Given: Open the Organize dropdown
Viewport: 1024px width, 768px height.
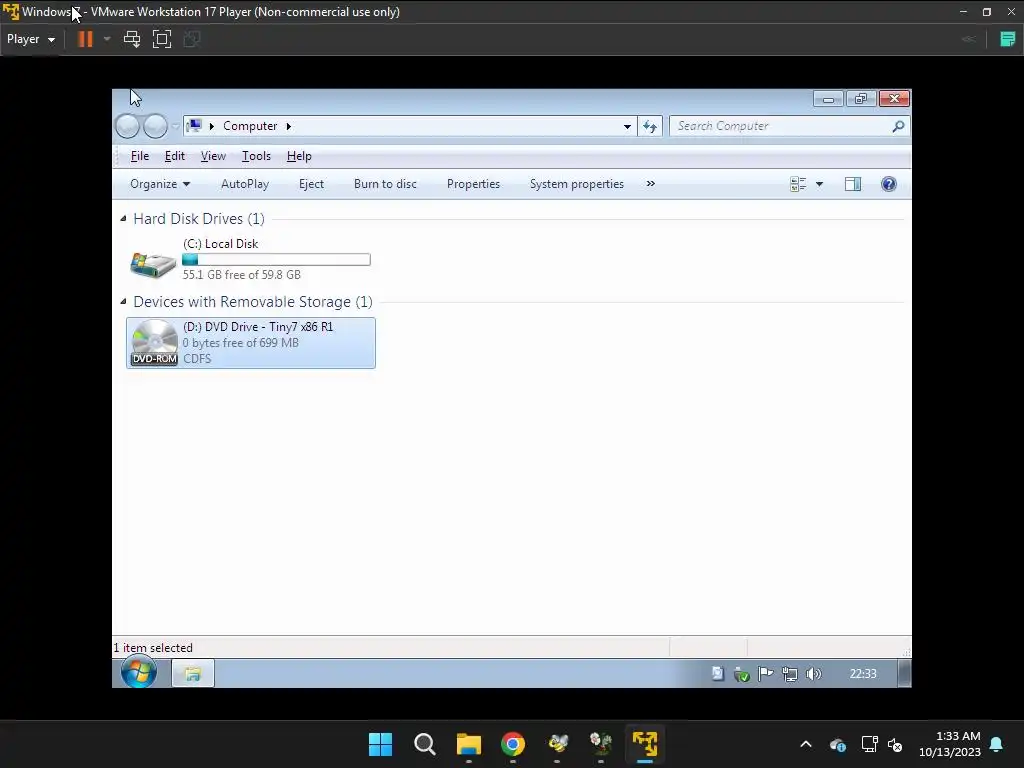Looking at the screenshot, I should coord(160,184).
